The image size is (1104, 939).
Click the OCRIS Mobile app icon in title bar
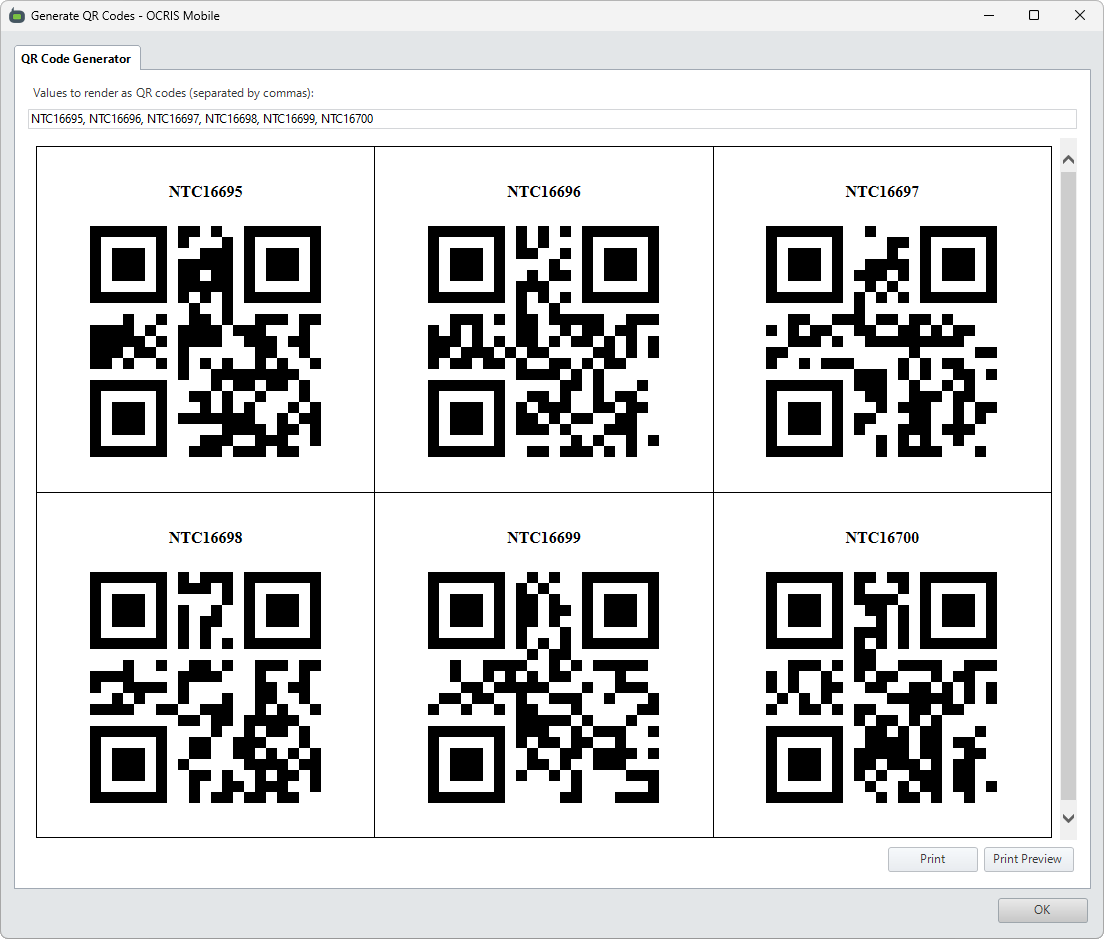(x=17, y=15)
